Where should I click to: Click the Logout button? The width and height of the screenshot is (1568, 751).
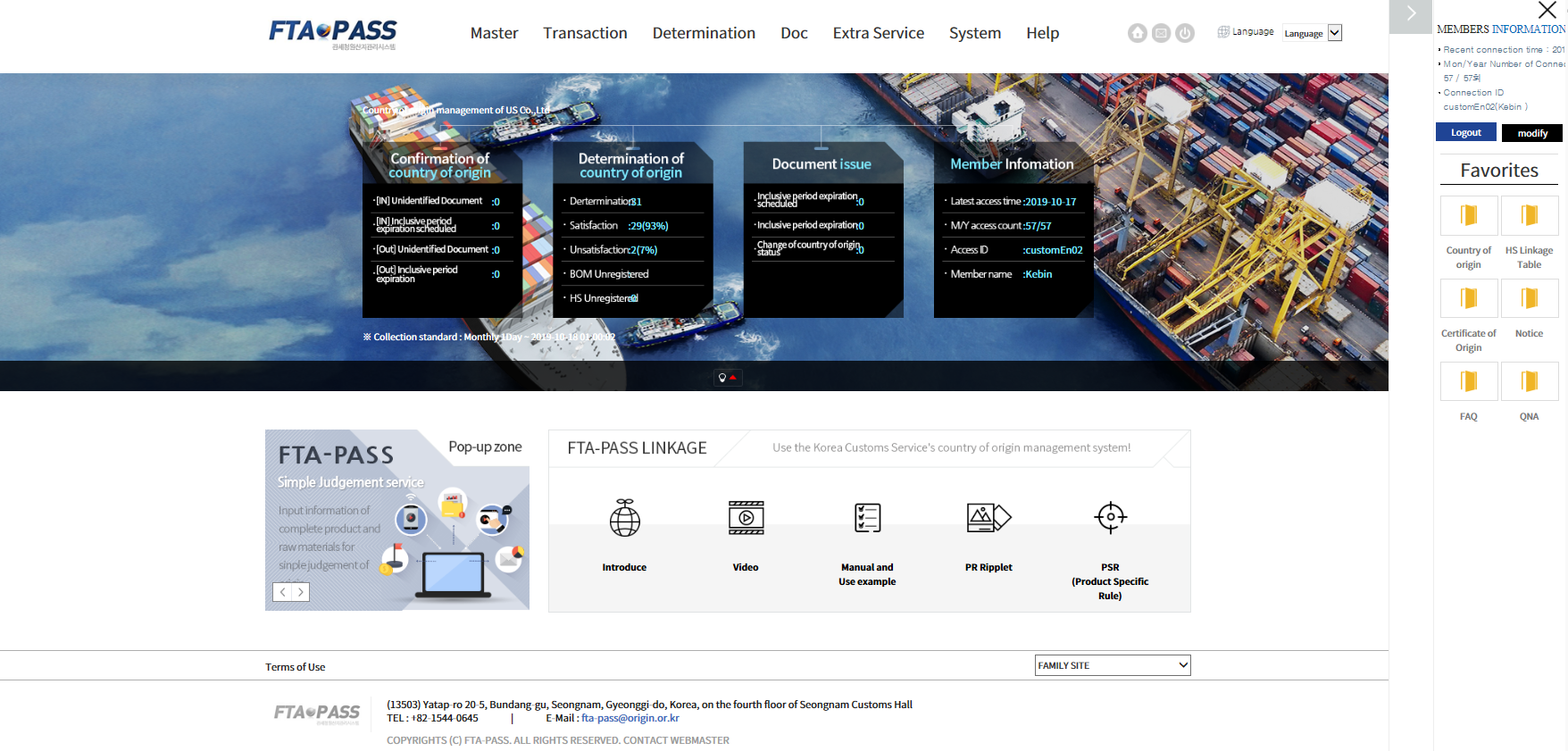1466,132
